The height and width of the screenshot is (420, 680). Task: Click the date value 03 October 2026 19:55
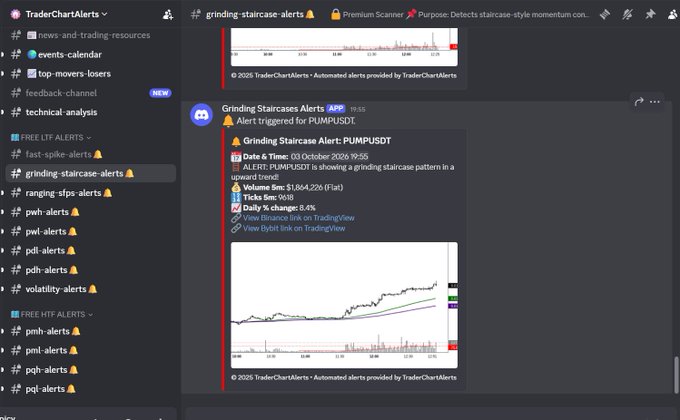tap(329, 157)
